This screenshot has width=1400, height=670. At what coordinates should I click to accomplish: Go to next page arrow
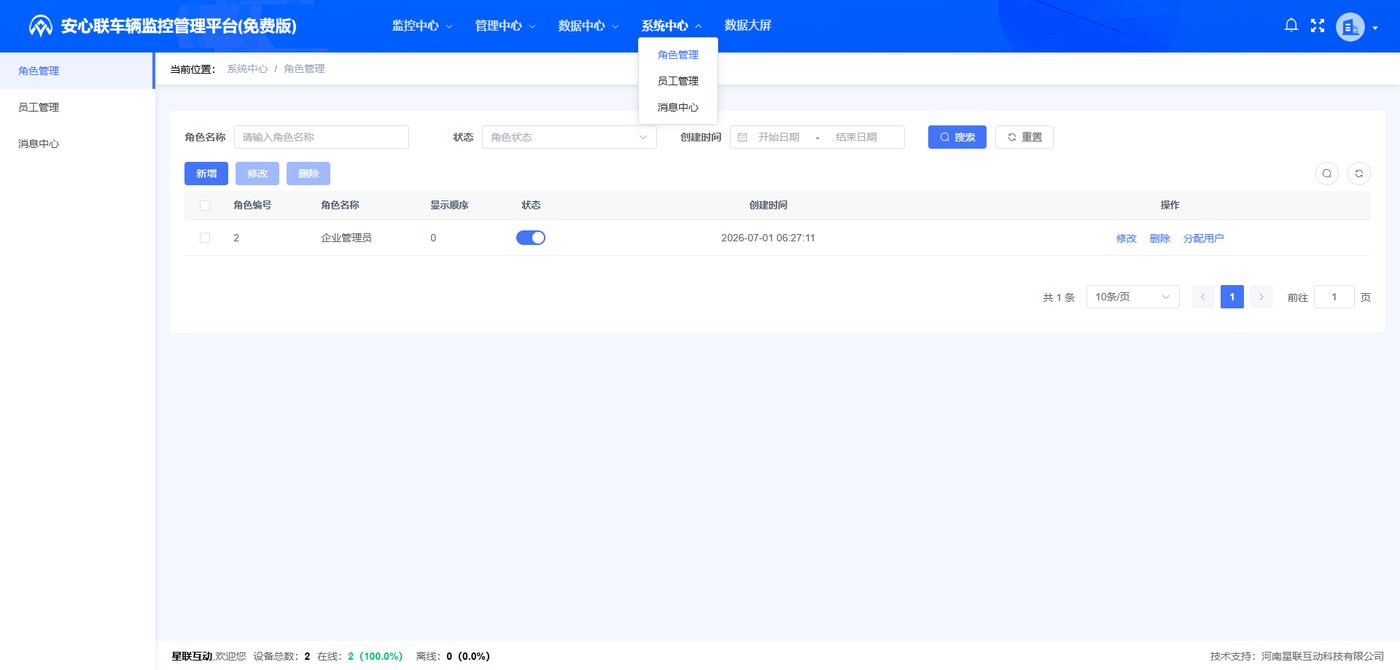[1261, 297]
